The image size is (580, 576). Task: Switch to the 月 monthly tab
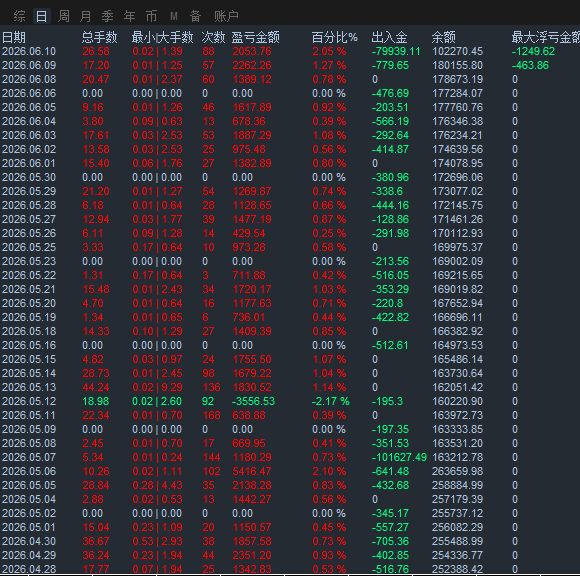tap(85, 16)
